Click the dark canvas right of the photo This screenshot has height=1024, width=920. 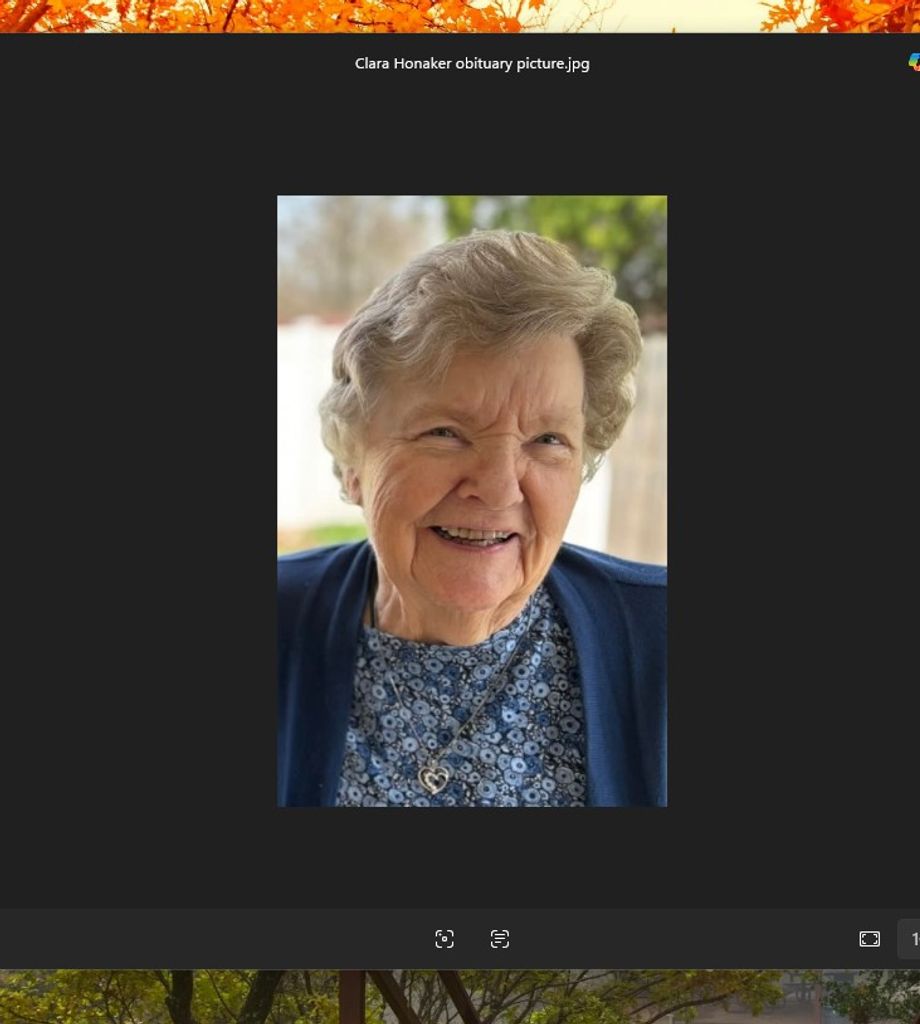(x=790, y=500)
